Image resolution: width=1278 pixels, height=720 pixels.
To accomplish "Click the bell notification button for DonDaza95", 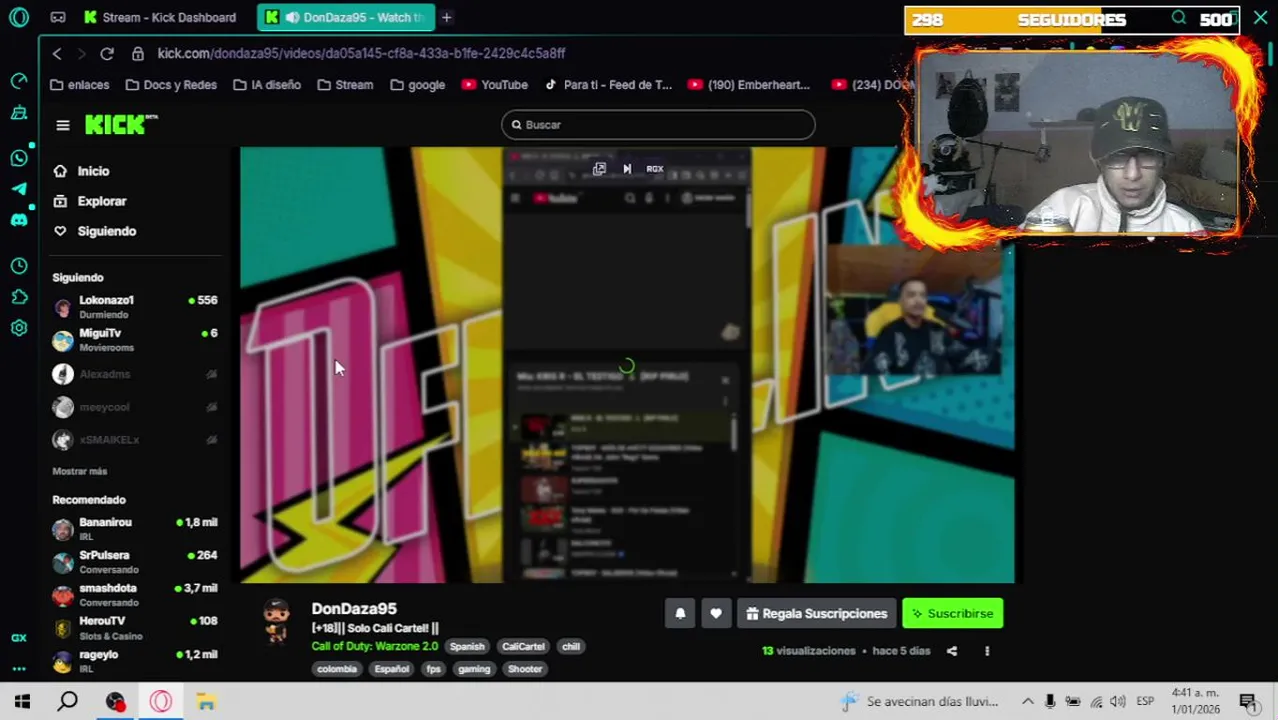I will (680, 613).
